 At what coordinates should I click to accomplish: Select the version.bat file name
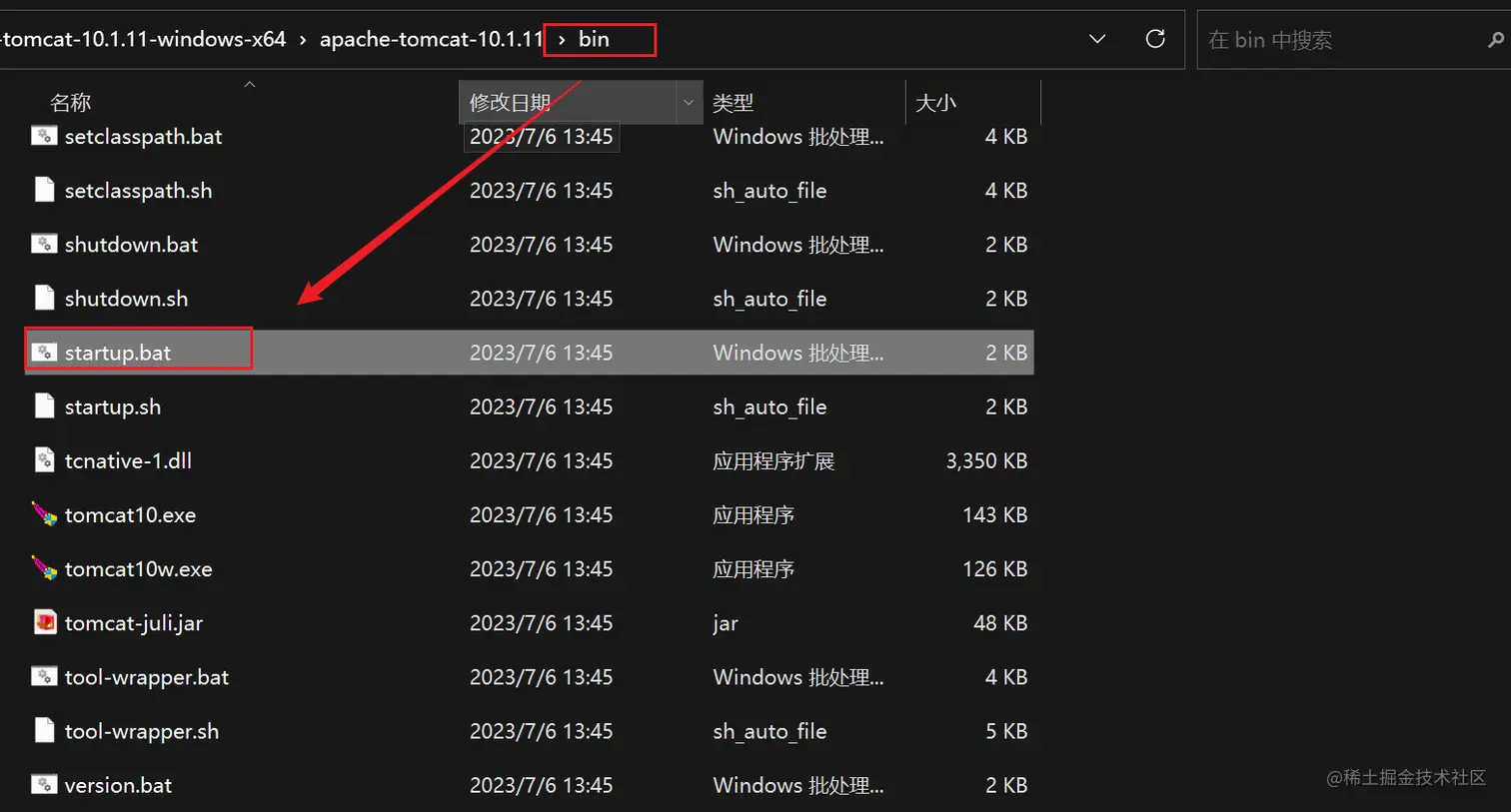pos(118,785)
